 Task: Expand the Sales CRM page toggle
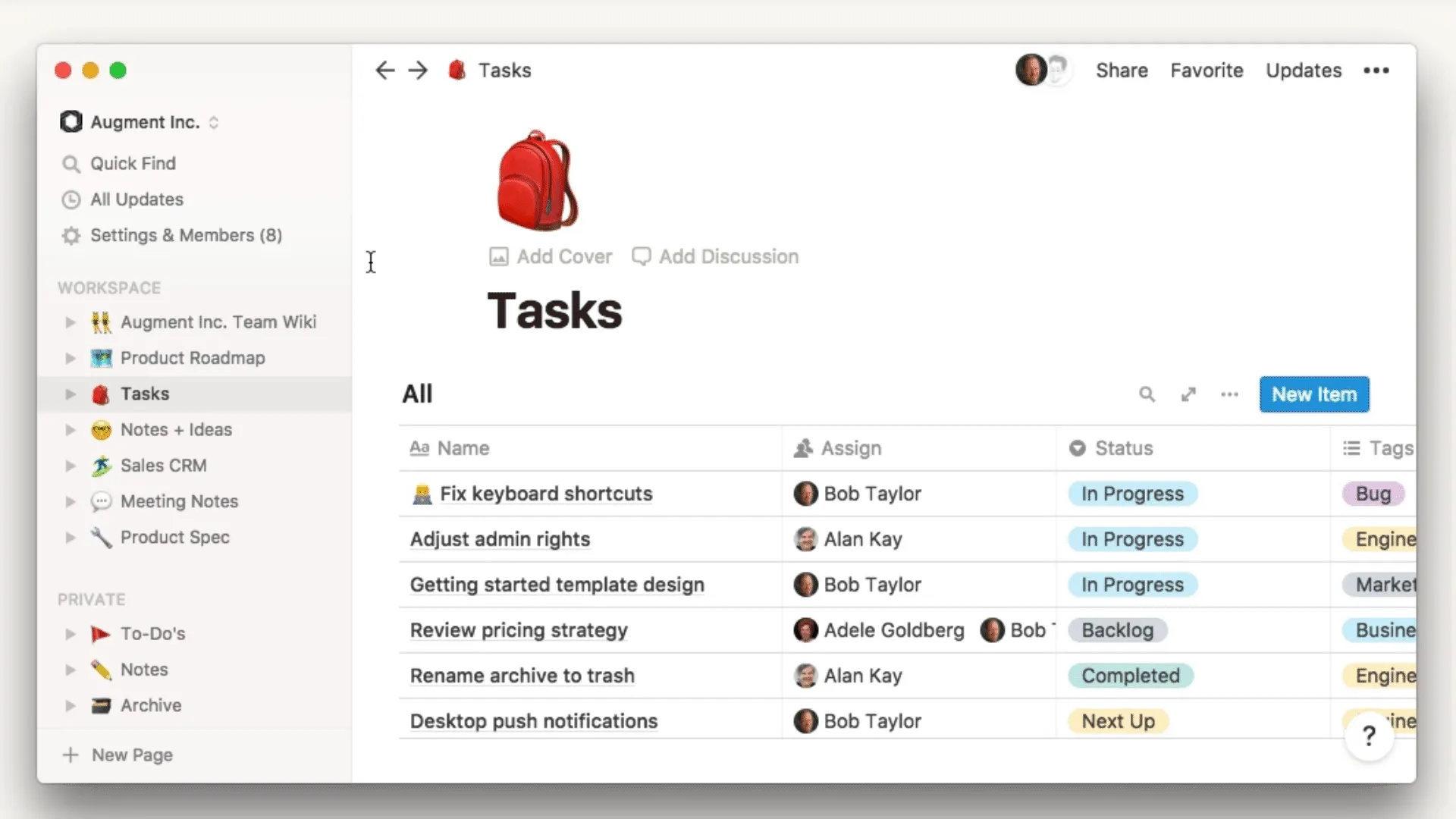[71, 466]
